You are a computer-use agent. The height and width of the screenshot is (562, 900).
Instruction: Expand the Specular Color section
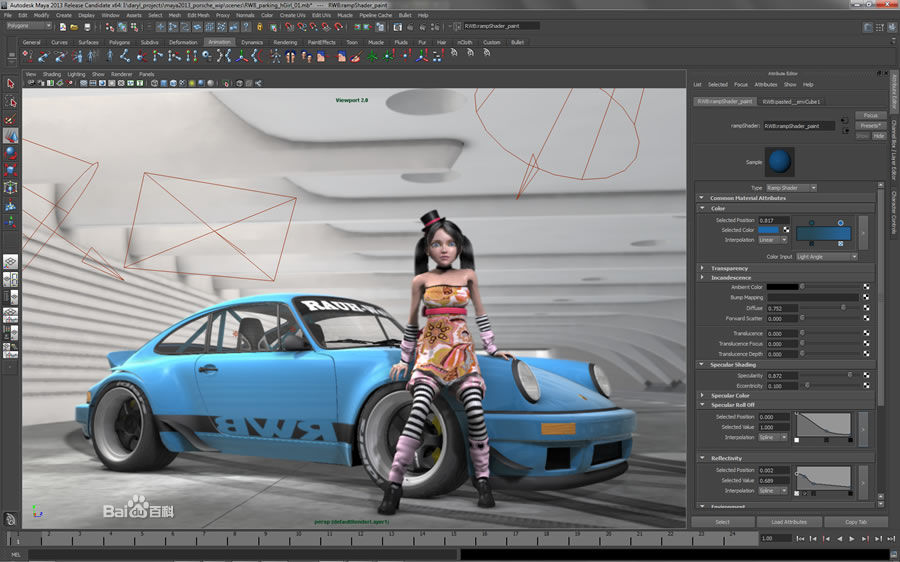coord(701,396)
